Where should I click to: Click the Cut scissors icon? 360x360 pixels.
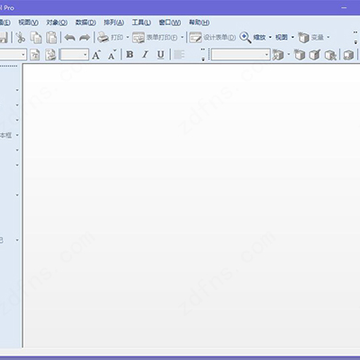click(20, 37)
